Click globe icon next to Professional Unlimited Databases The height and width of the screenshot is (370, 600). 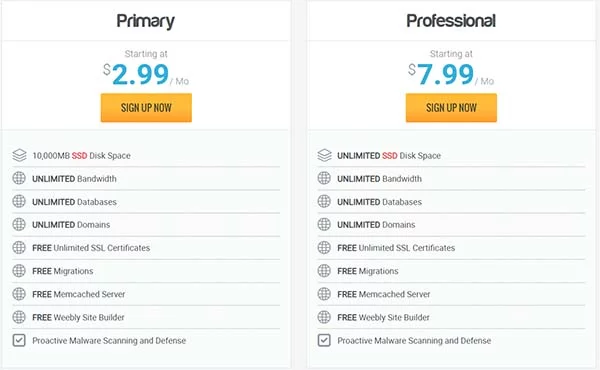pos(324,201)
